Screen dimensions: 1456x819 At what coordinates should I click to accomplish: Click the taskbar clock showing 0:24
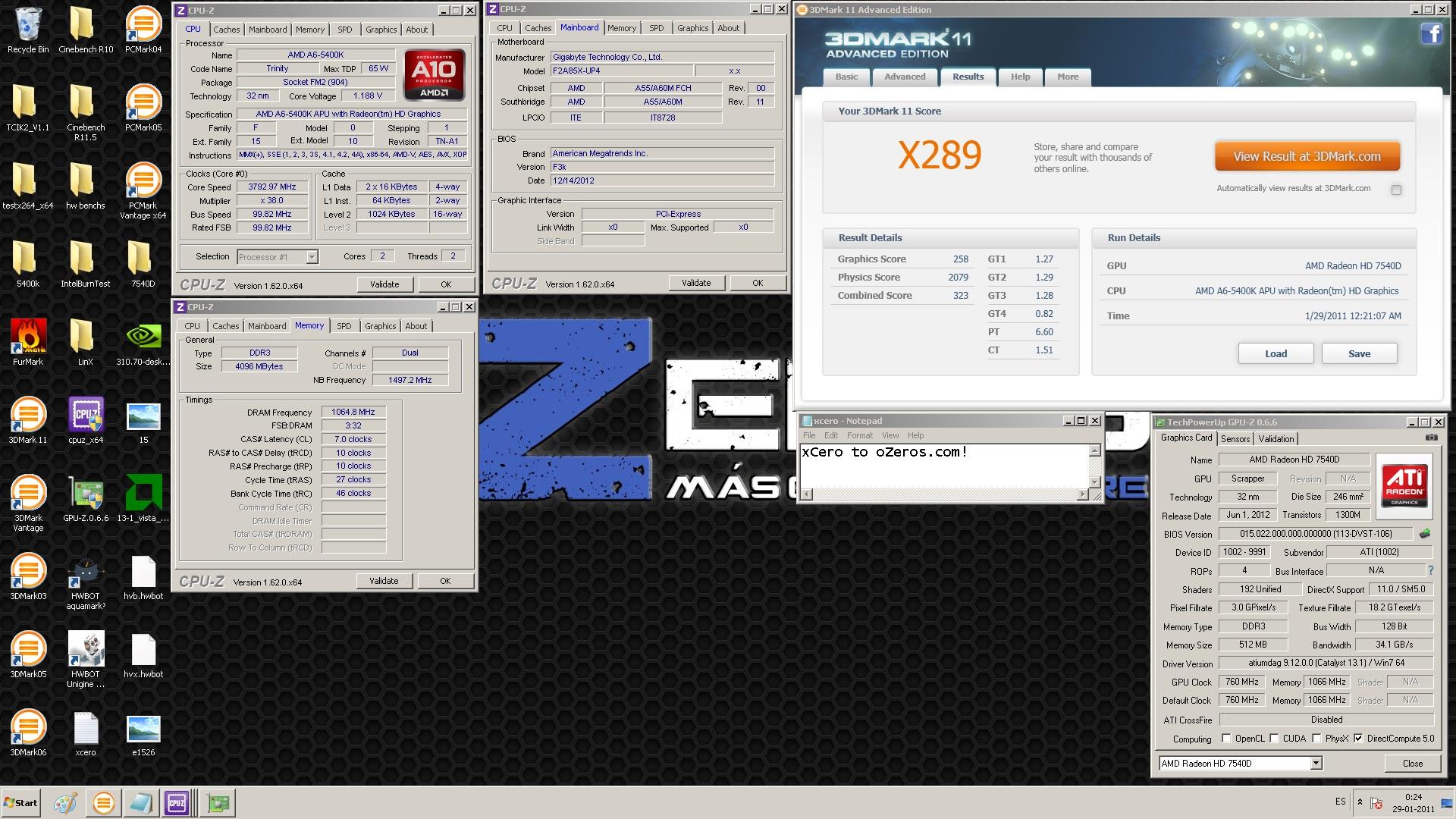pyautogui.click(x=1413, y=802)
